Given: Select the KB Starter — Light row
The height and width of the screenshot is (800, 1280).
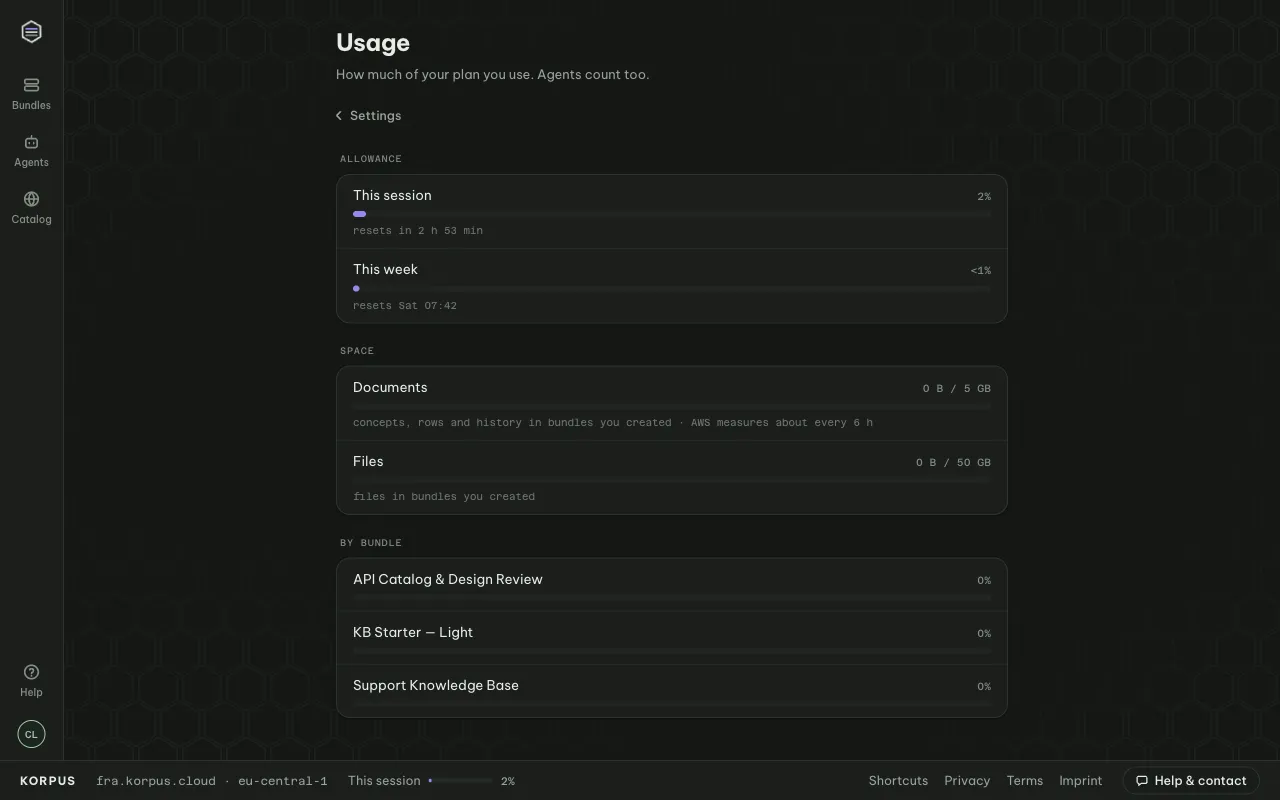Looking at the screenshot, I should coord(672,638).
